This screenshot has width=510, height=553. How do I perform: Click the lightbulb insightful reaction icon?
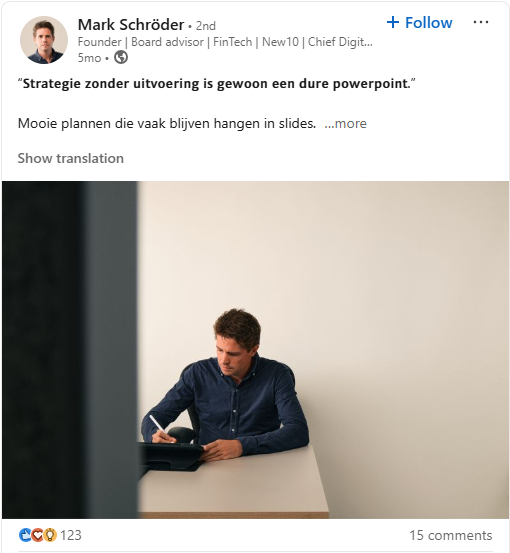50,535
